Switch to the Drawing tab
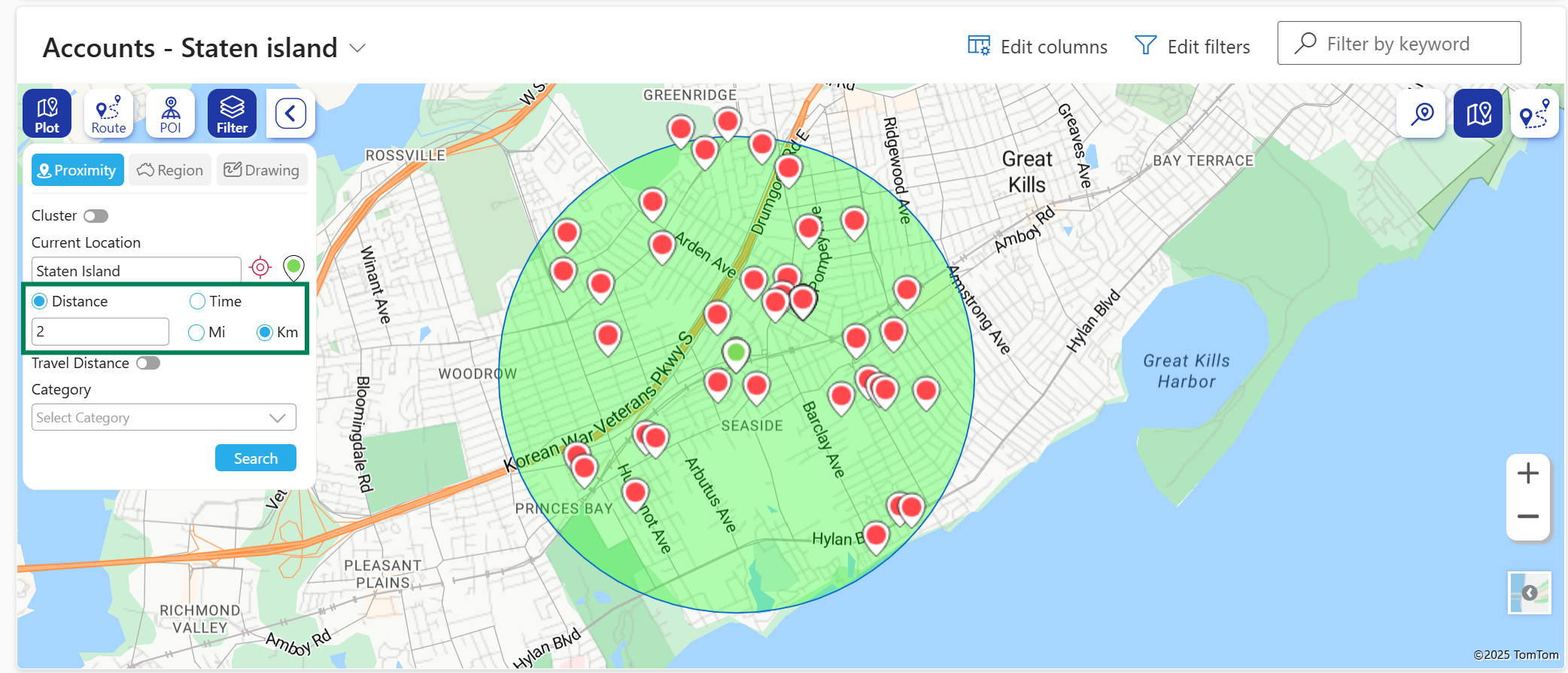Viewport: 1568px width, 673px height. point(262,171)
